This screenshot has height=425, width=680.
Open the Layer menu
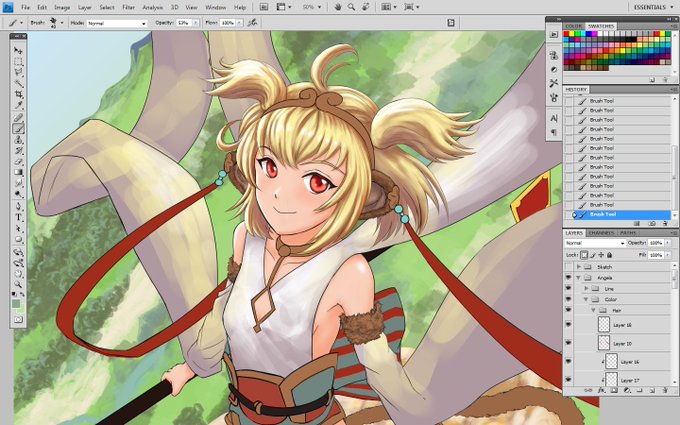85,7
